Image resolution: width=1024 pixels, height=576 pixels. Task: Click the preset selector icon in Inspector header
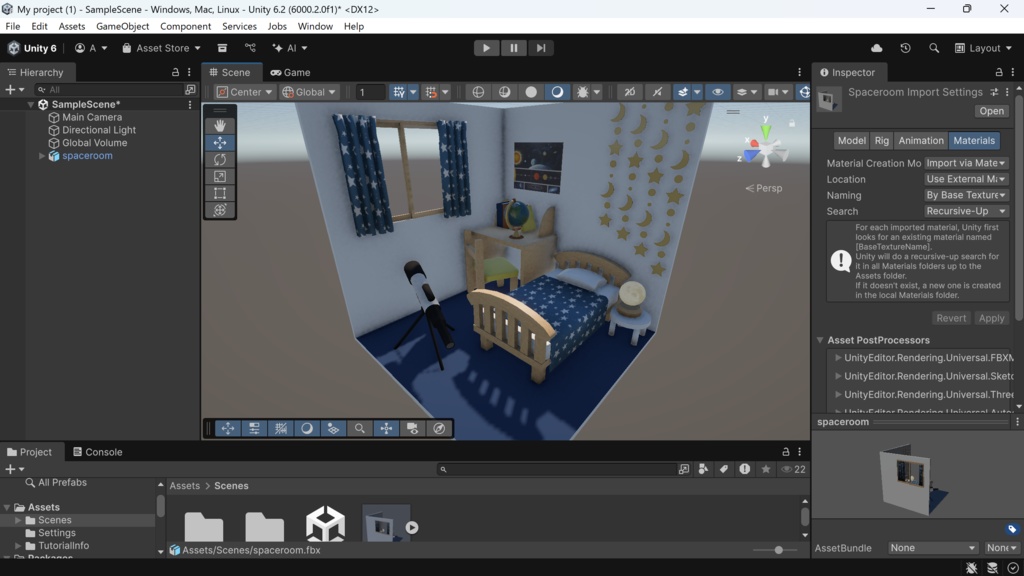point(994,92)
